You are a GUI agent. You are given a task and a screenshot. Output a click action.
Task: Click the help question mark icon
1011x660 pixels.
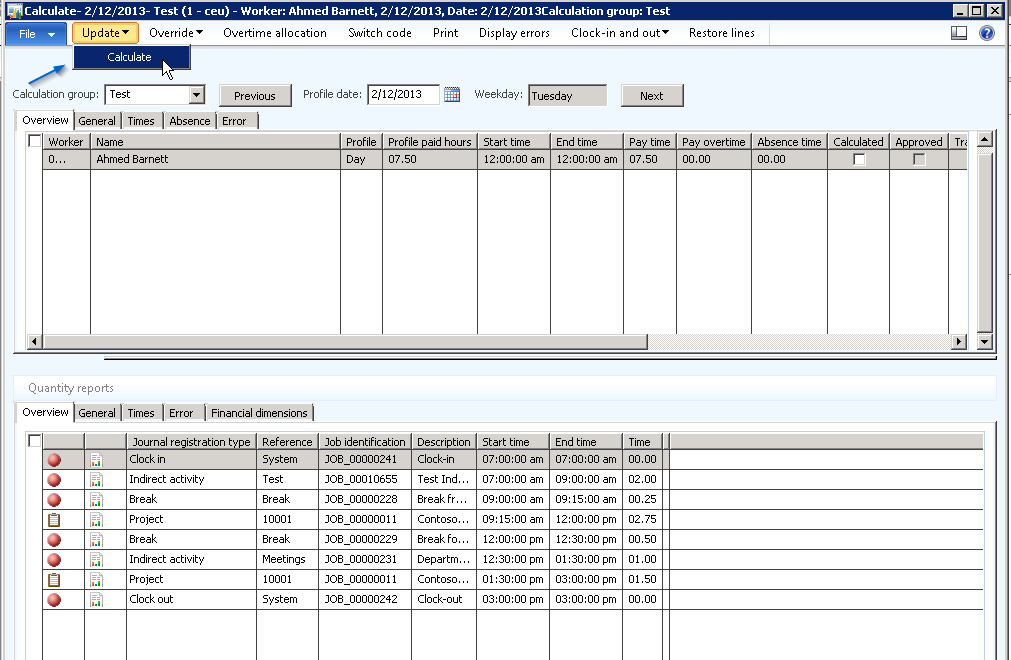(x=986, y=33)
